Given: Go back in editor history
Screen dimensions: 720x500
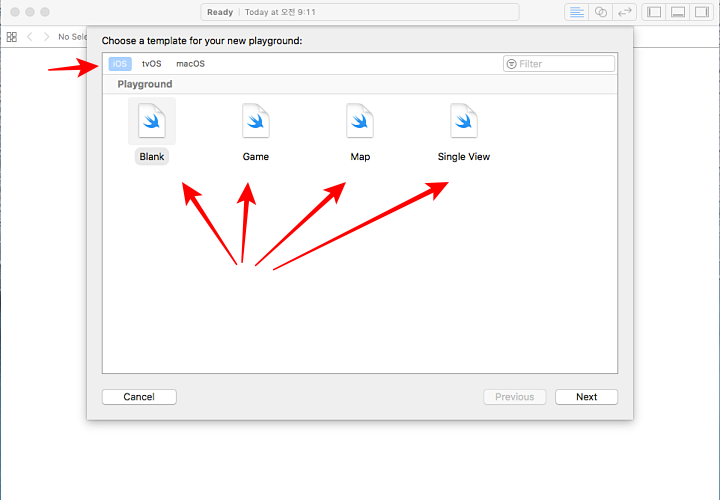Looking at the screenshot, I should (x=30, y=37).
